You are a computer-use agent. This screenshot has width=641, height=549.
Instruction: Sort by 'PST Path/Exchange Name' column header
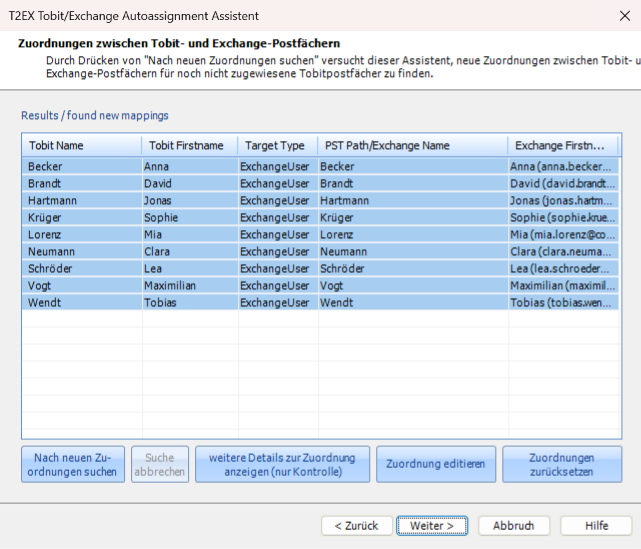pos(413,146)
